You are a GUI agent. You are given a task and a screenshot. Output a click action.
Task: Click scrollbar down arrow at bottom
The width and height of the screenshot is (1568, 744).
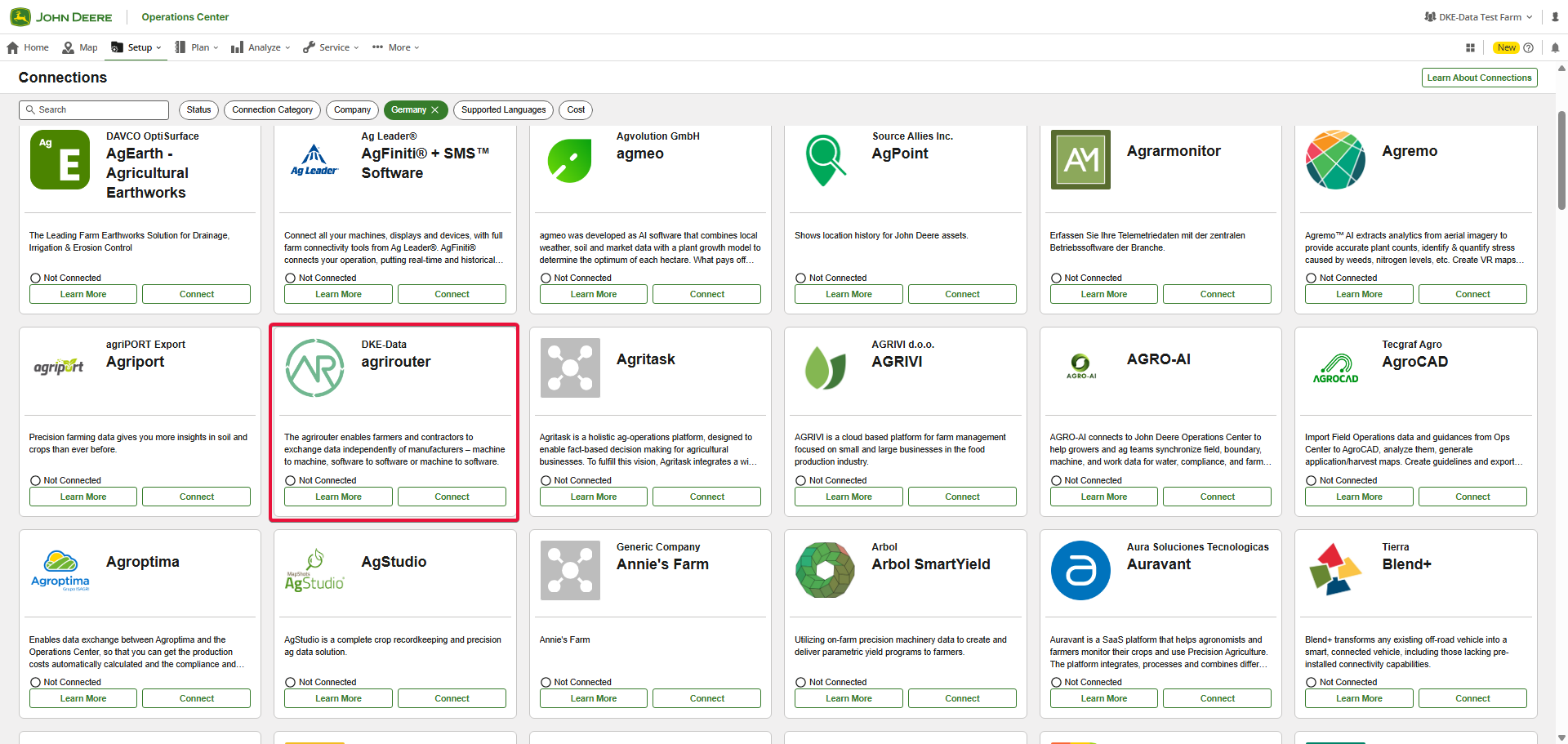1561,737
